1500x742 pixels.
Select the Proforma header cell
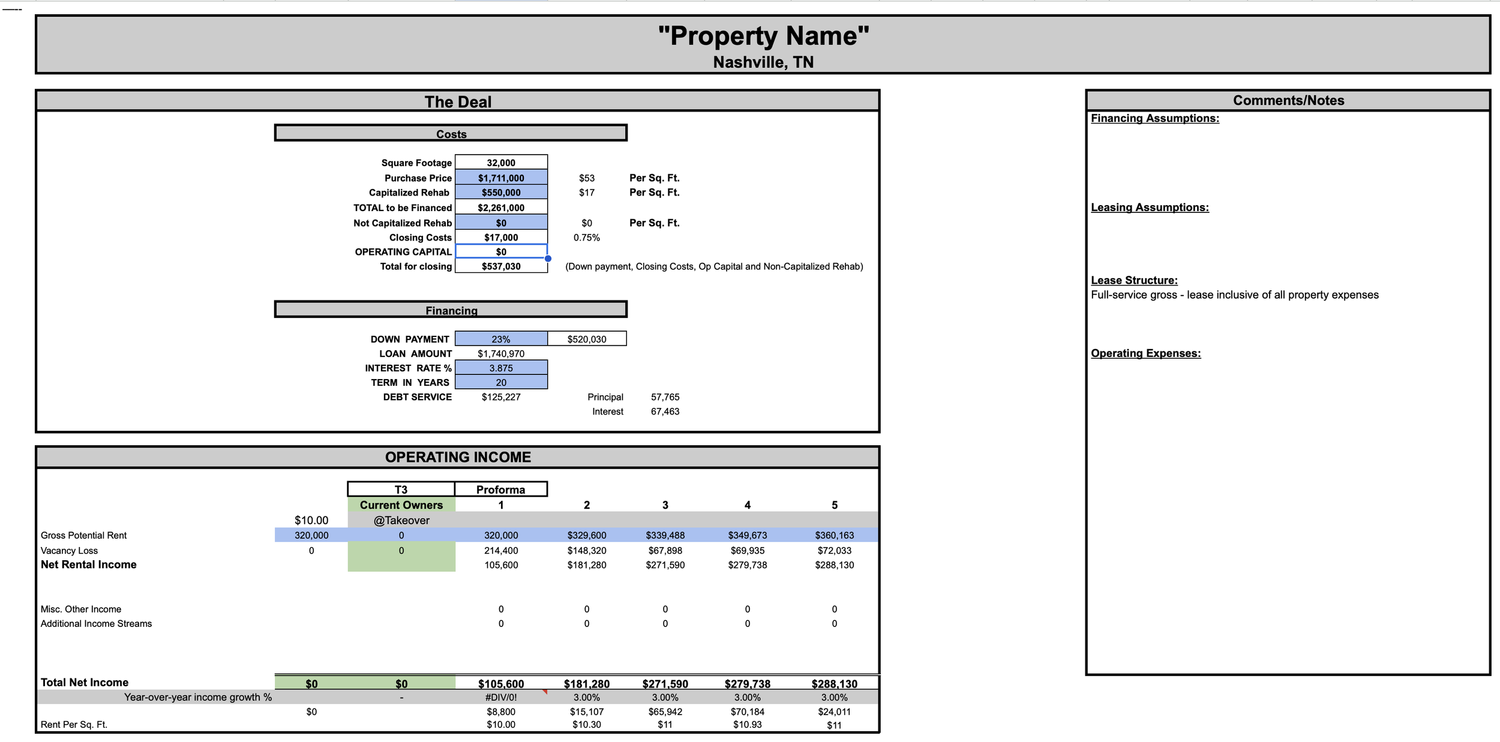click(x=501, y=490)
